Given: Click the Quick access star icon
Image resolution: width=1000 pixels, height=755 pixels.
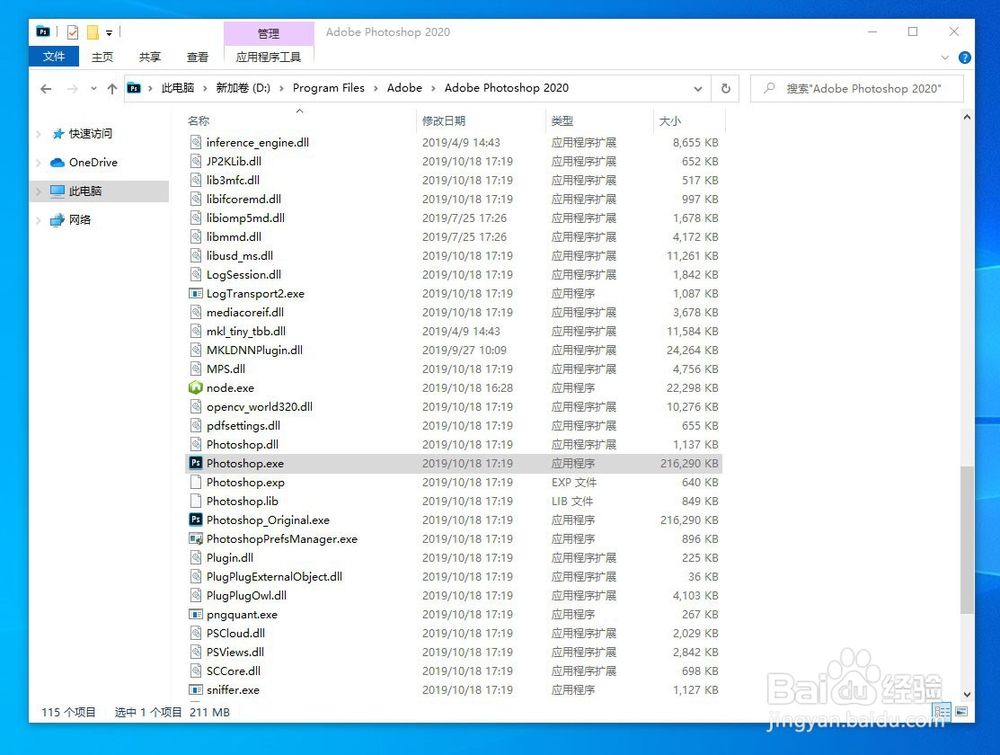Looking at the screenshot, I should point(58,133).
